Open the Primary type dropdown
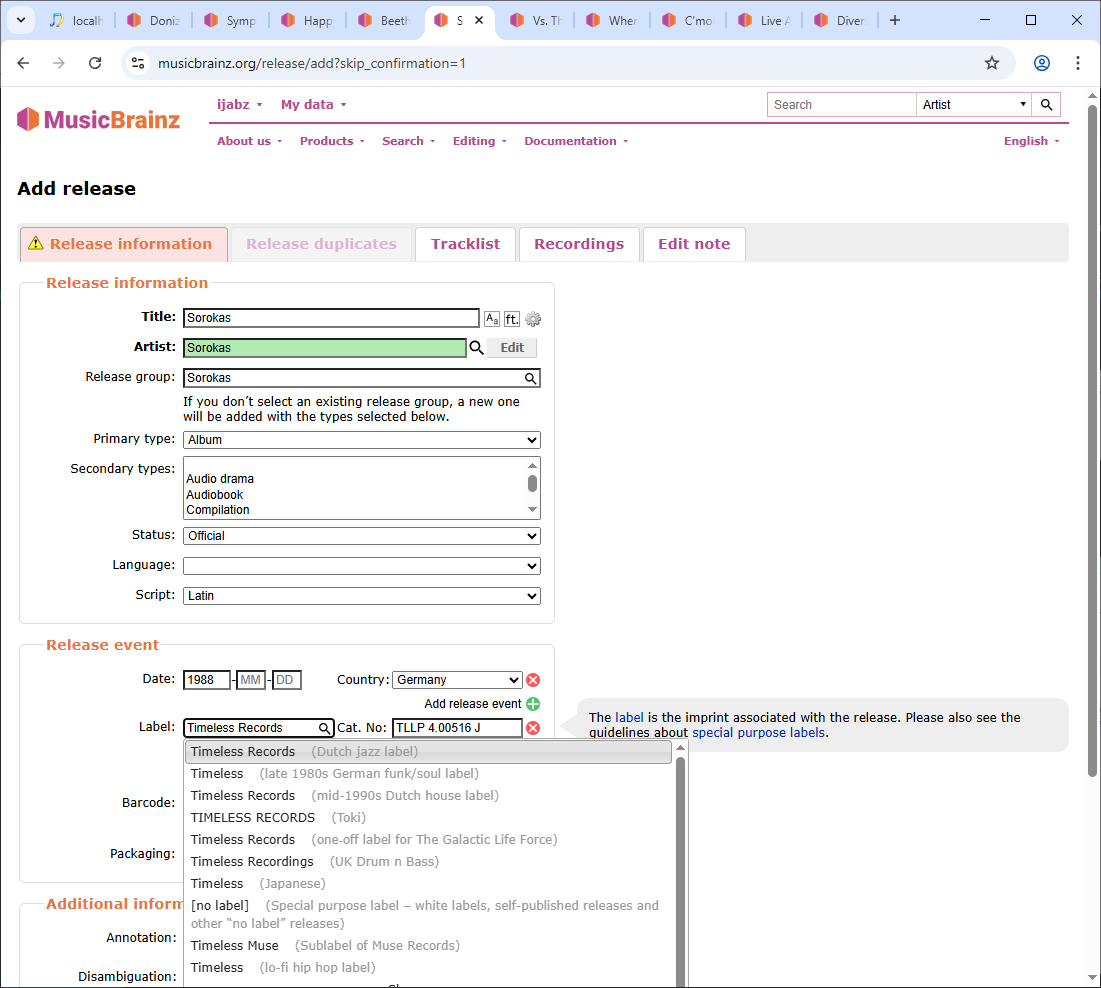Screen dimensions: 1101x988 click(362, 440)
